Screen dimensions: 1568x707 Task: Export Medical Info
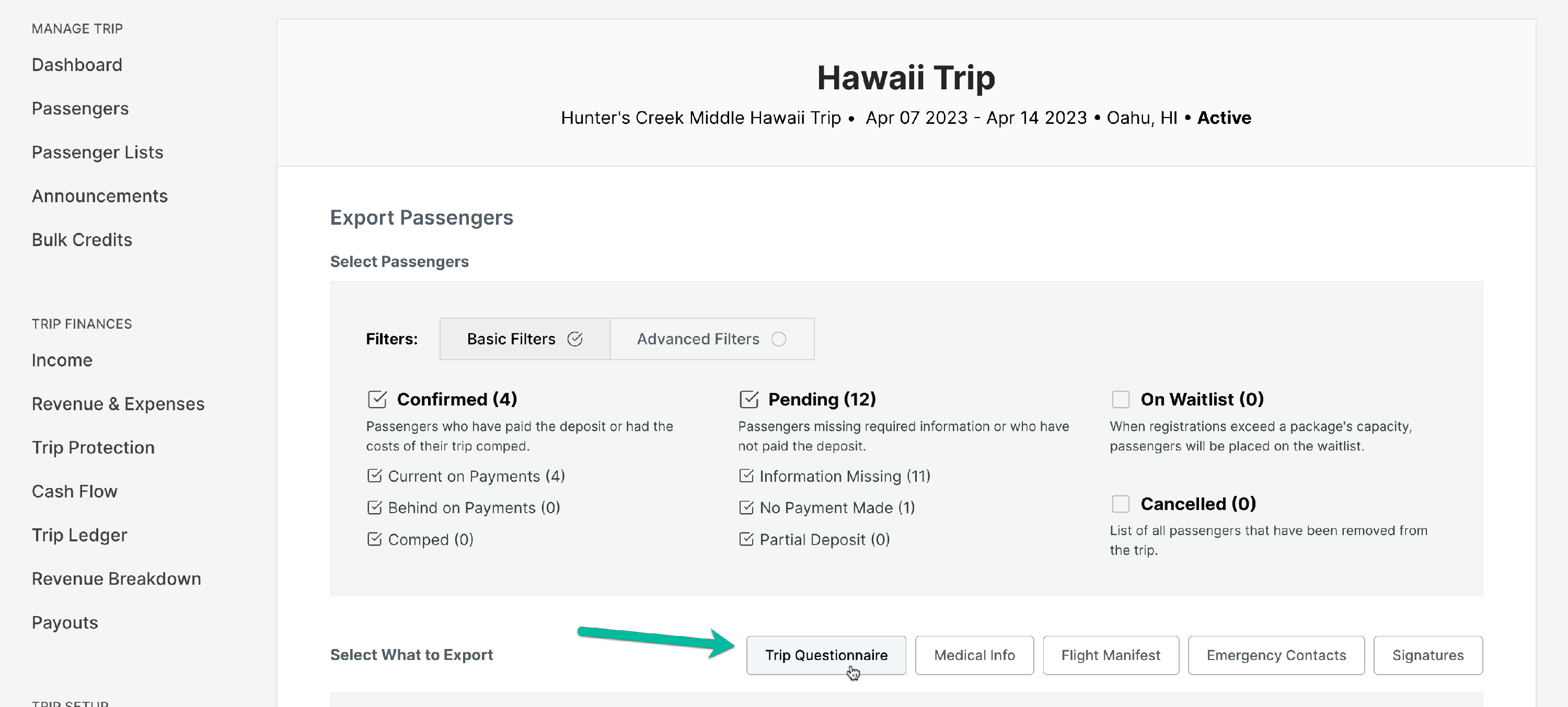[974, 655]
